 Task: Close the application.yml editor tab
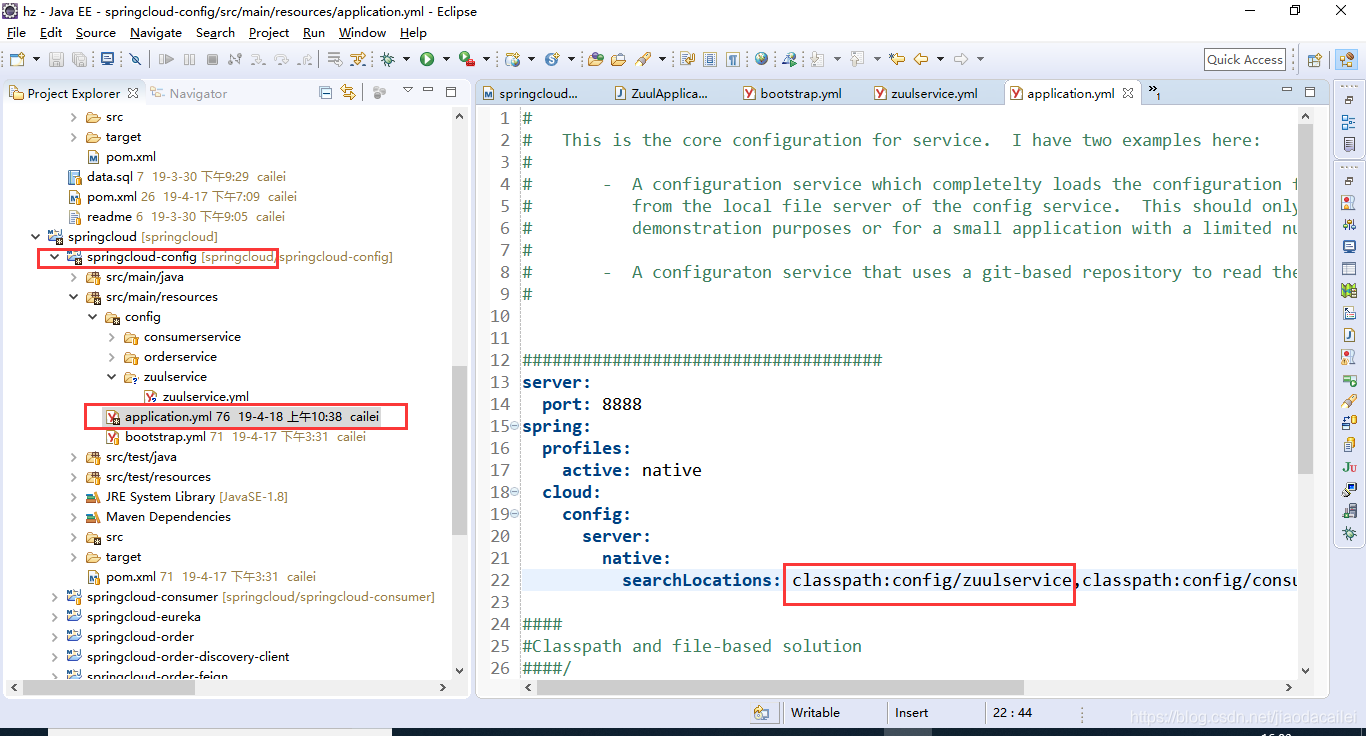[1128, 93]
